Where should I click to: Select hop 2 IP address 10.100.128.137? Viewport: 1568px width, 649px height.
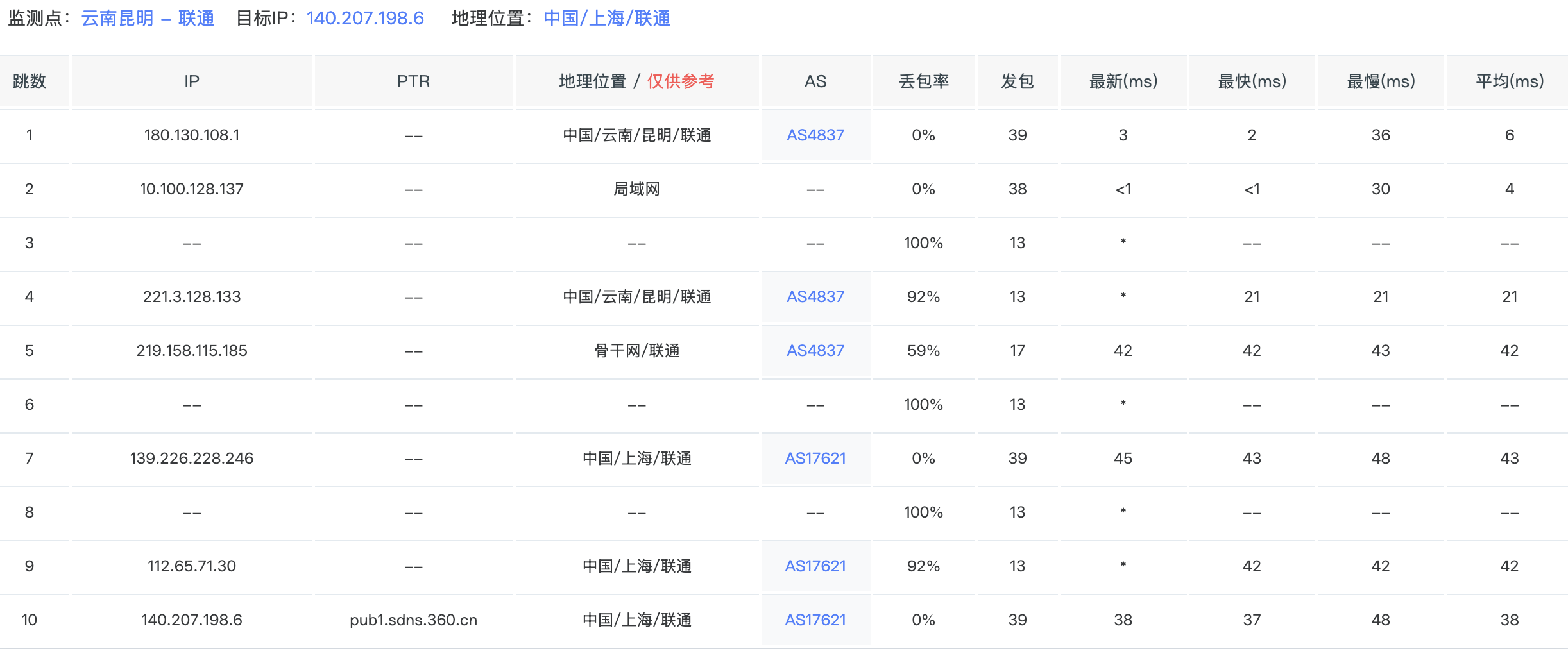coord(191,189)
